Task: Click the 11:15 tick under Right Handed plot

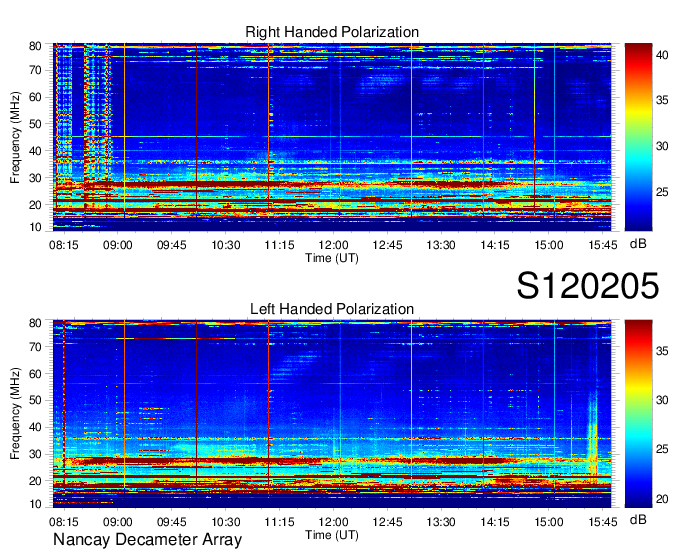Action: pos(279,245)
